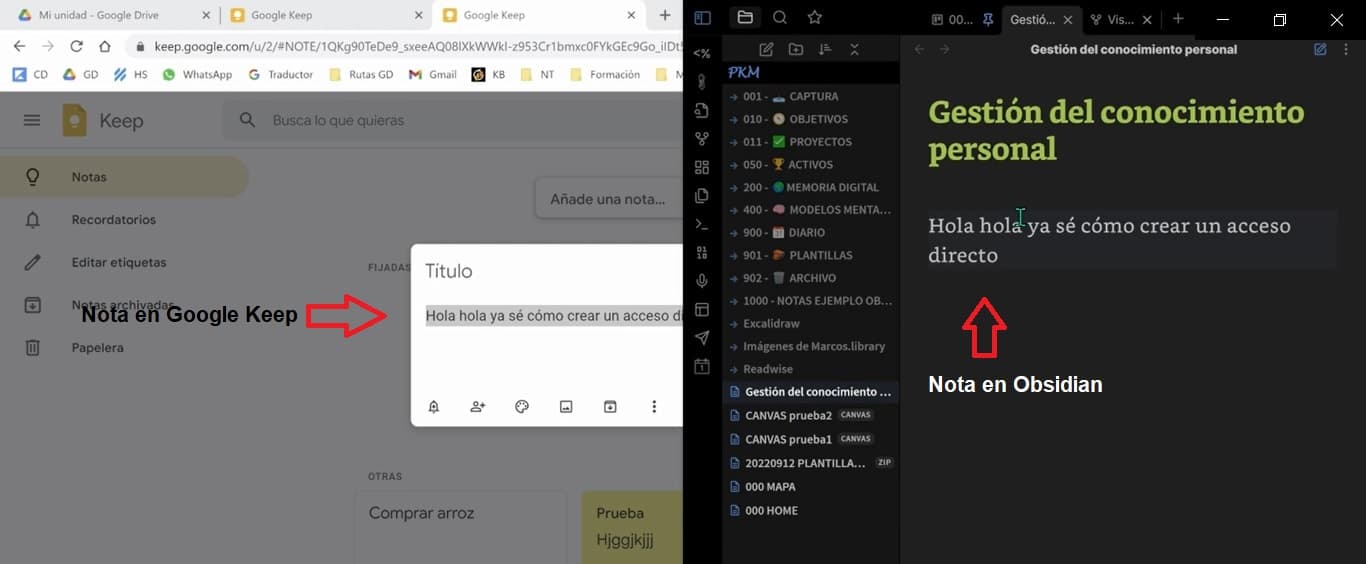Image resolution: width=1366 pixels, height=564 pixels.
Task: Toggle edit mode with the pencil icon
Action: [1320, 49]
